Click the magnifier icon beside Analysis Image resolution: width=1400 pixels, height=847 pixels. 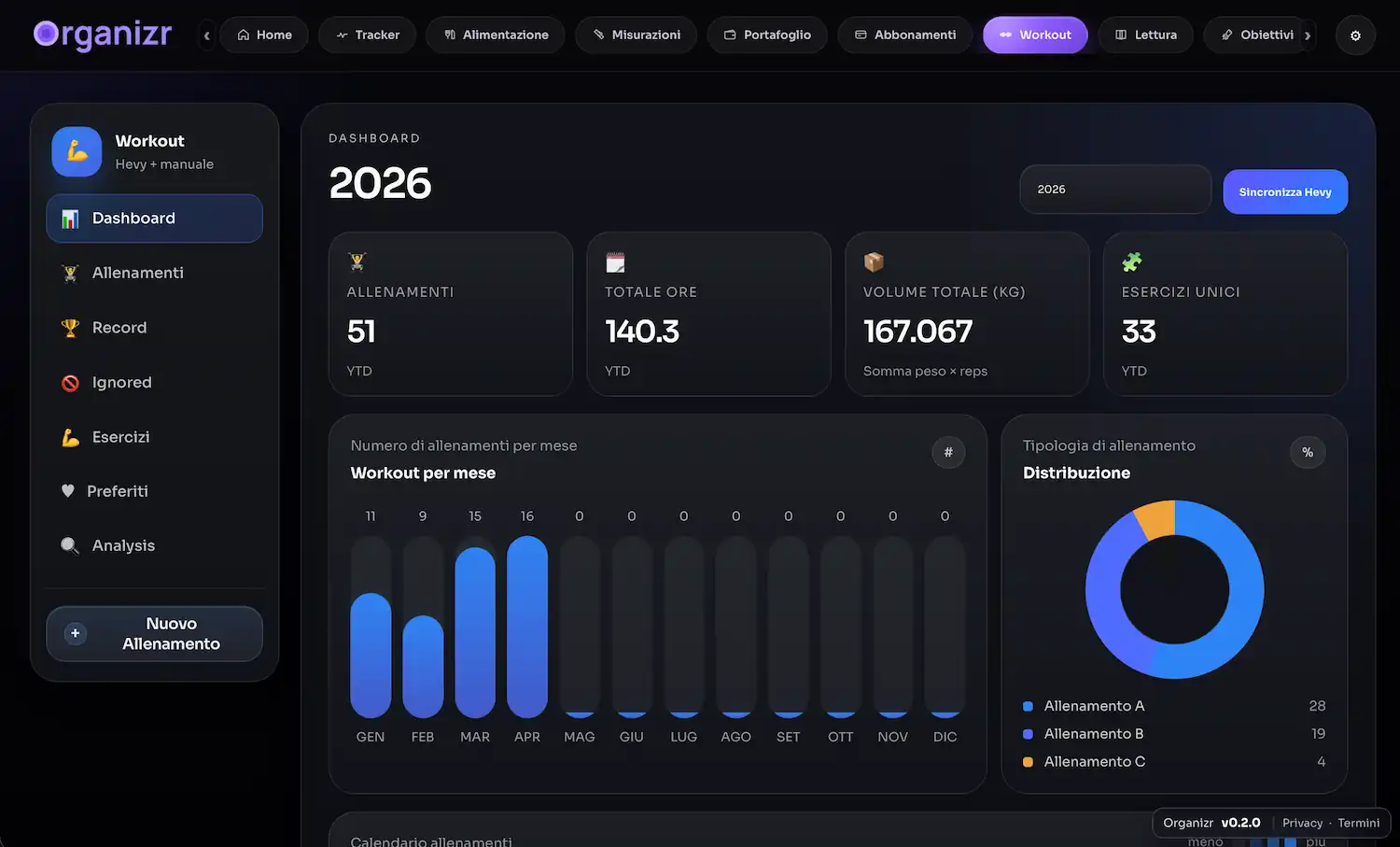70,545
